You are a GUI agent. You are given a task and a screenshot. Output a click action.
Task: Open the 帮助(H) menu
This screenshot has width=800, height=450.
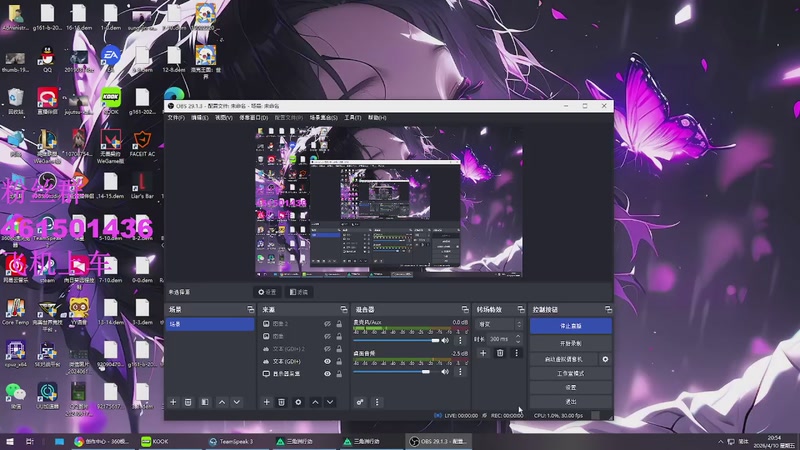click(x=377, y=118)
